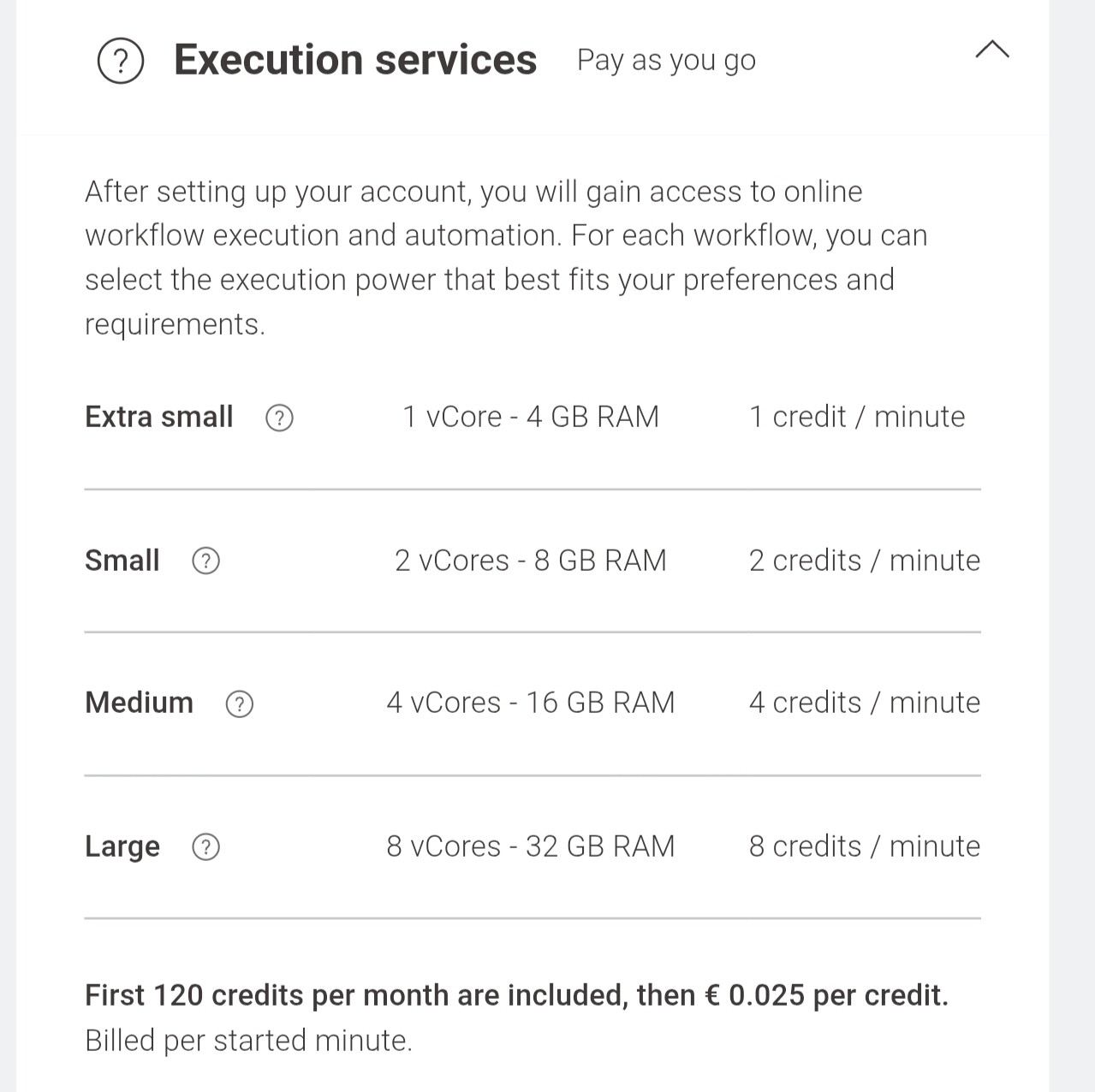Click the 1 vCore - 4 GB RAM spec
The height and width of the screenshot is (1092, 1095).
click(531, 417)
